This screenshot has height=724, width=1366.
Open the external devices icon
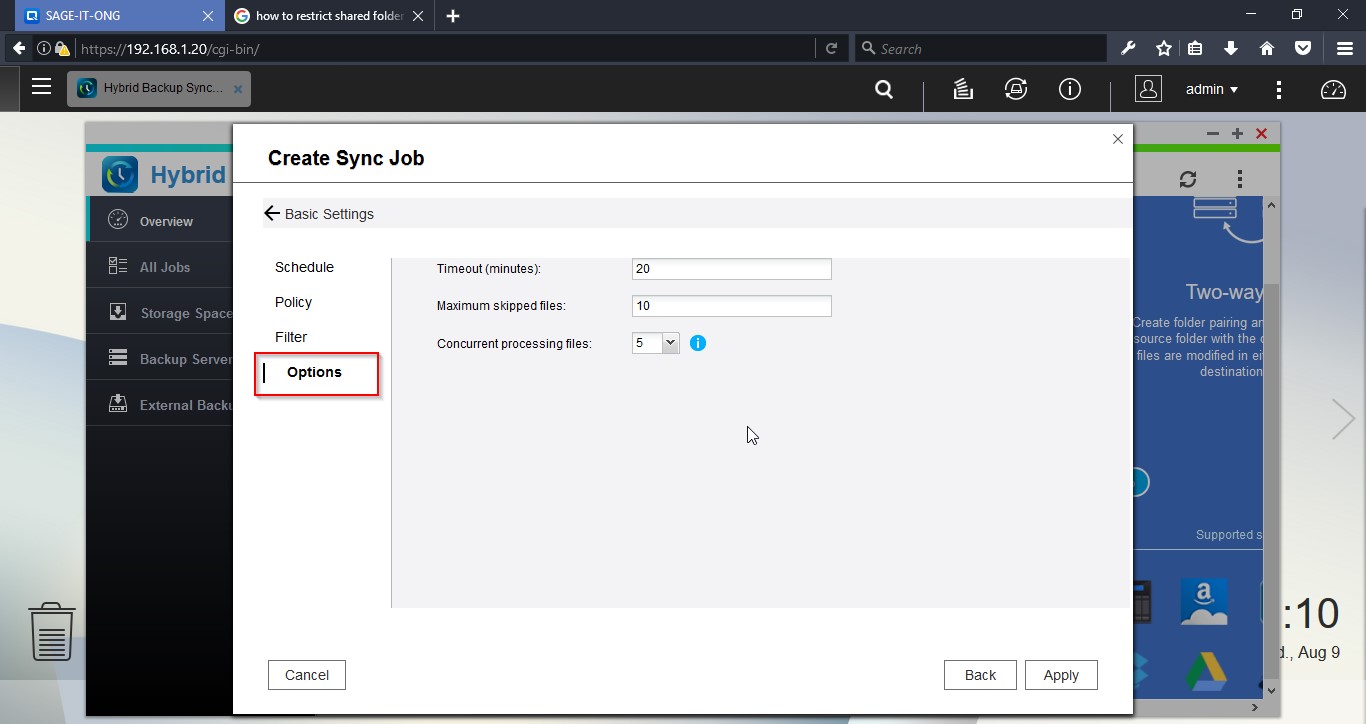click(x=1016, y=89)
